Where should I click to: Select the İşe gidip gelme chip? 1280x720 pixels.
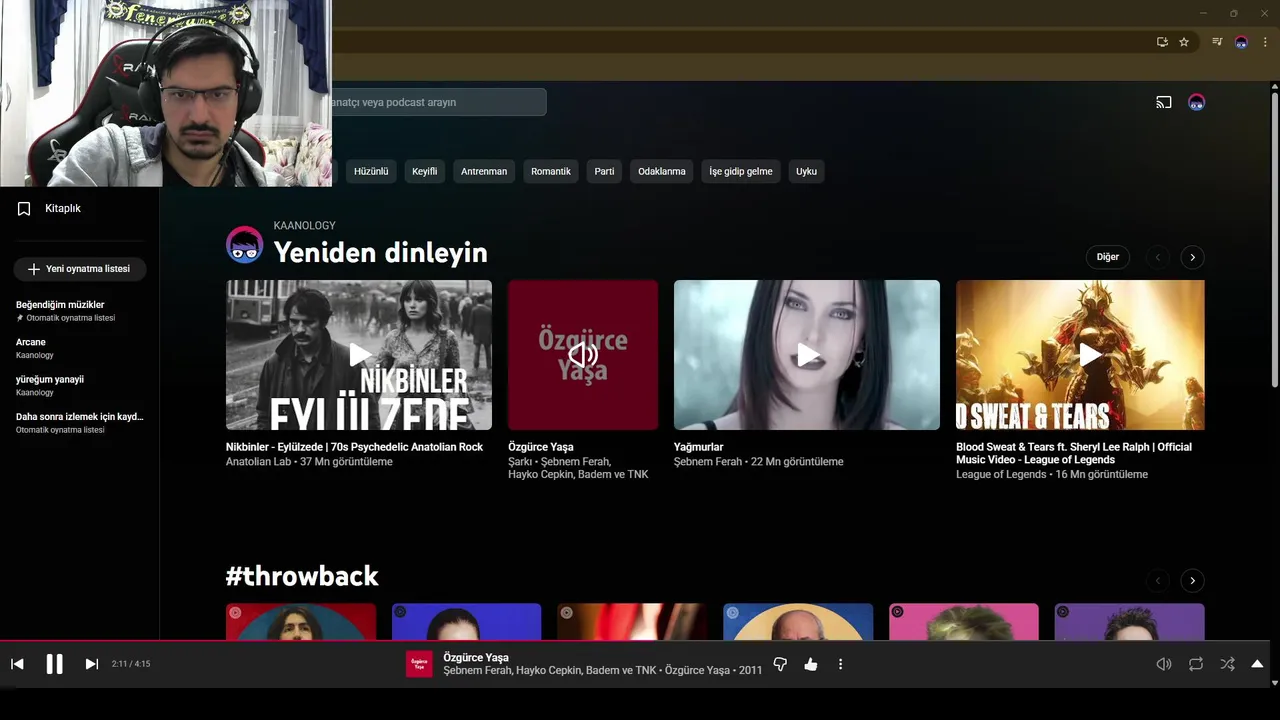741,171
